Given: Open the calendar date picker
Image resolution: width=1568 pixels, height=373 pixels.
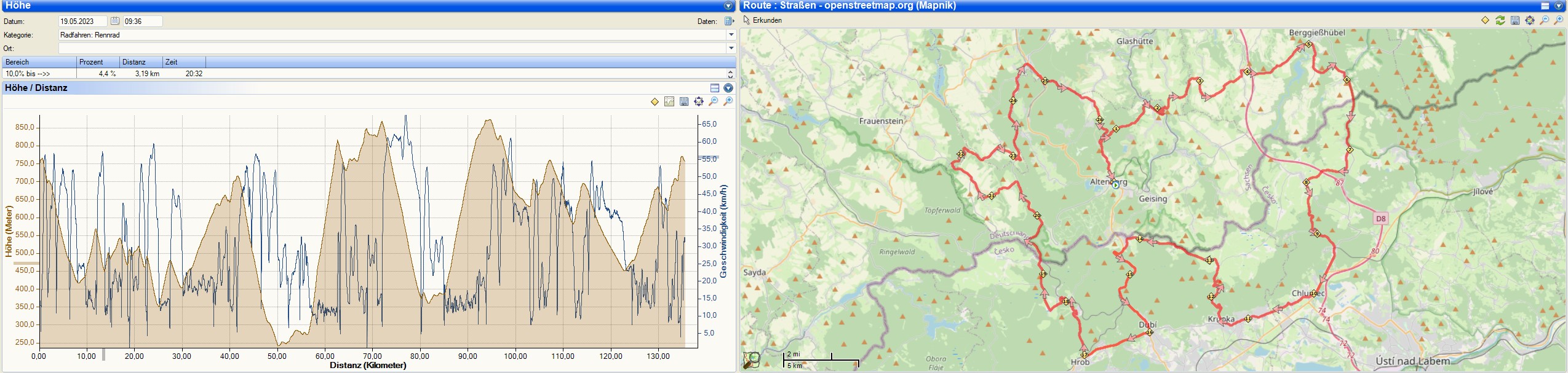Looking at the screenshot, I should [115, 21].
